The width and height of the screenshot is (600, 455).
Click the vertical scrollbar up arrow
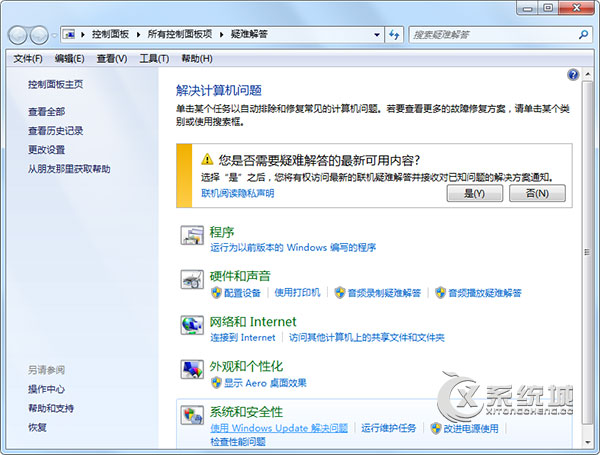coord(587,74)
